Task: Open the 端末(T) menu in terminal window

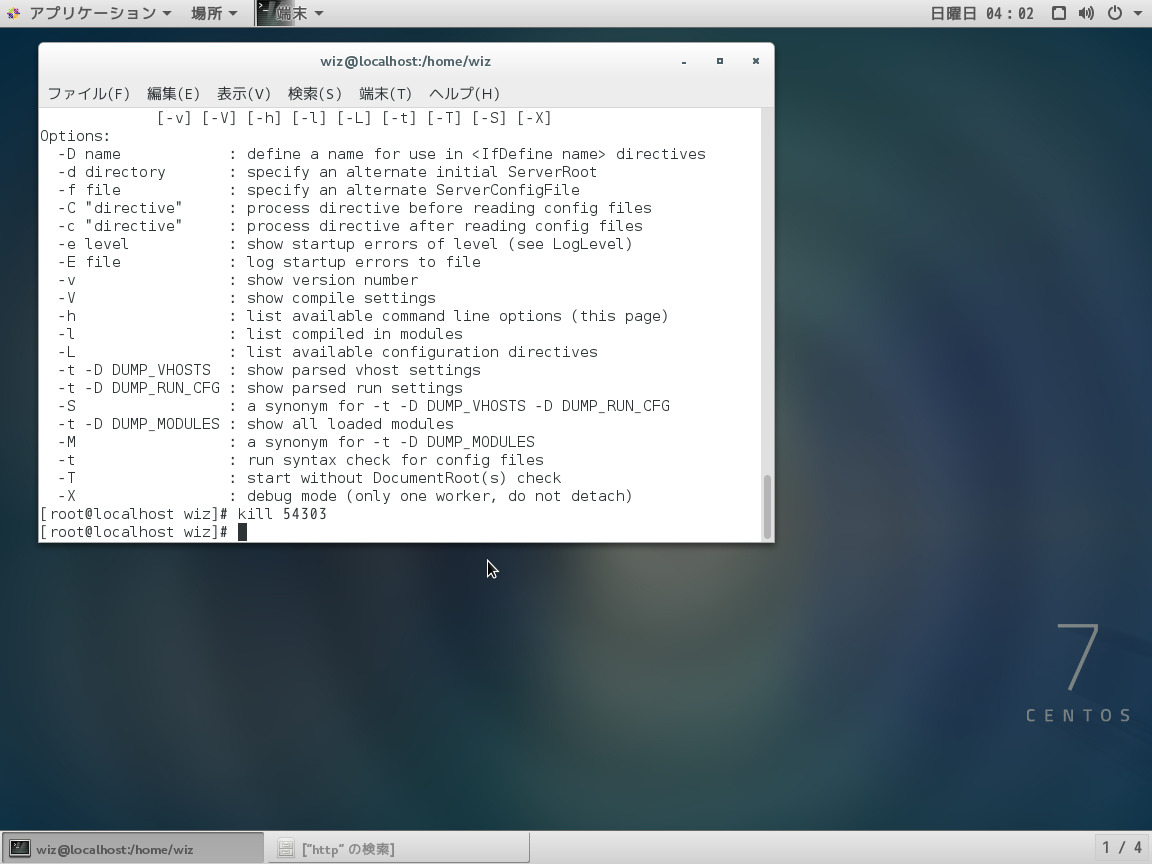Action: coord(386,94)
